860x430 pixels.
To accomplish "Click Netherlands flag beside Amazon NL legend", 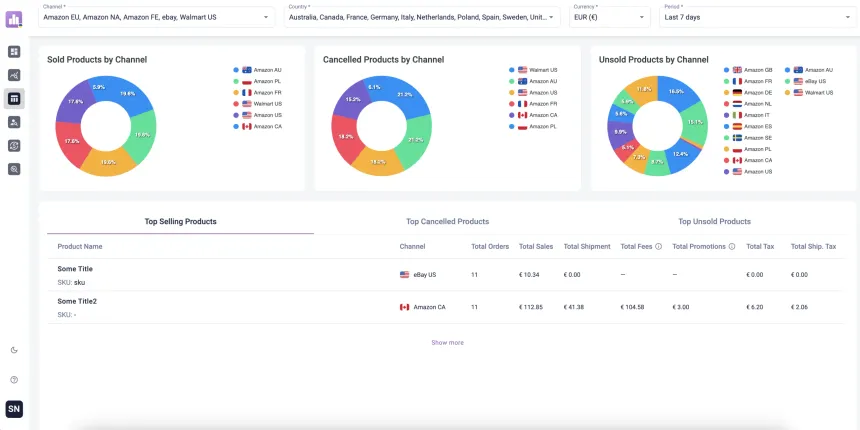I will (737, 104).
